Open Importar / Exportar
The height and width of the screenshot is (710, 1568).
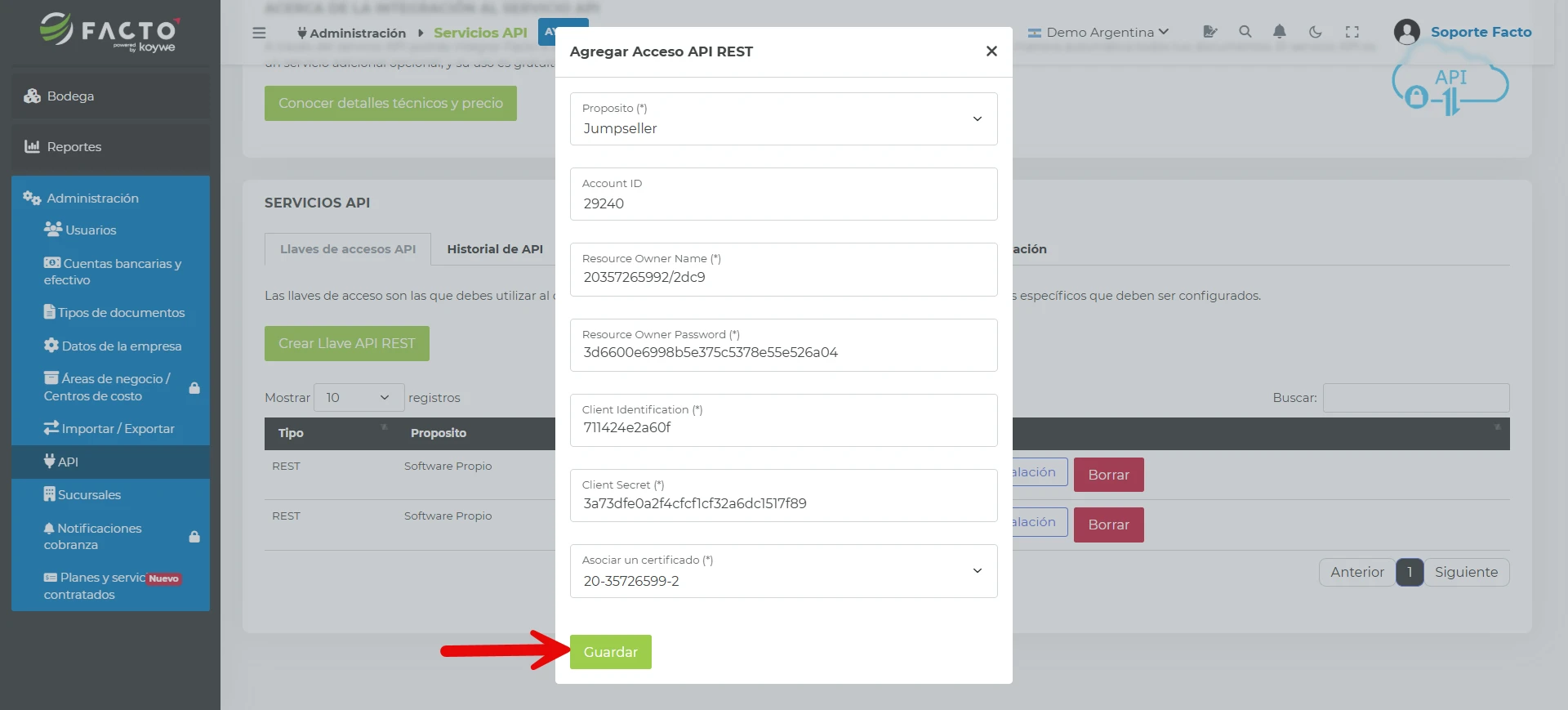(x=110, y=429)
